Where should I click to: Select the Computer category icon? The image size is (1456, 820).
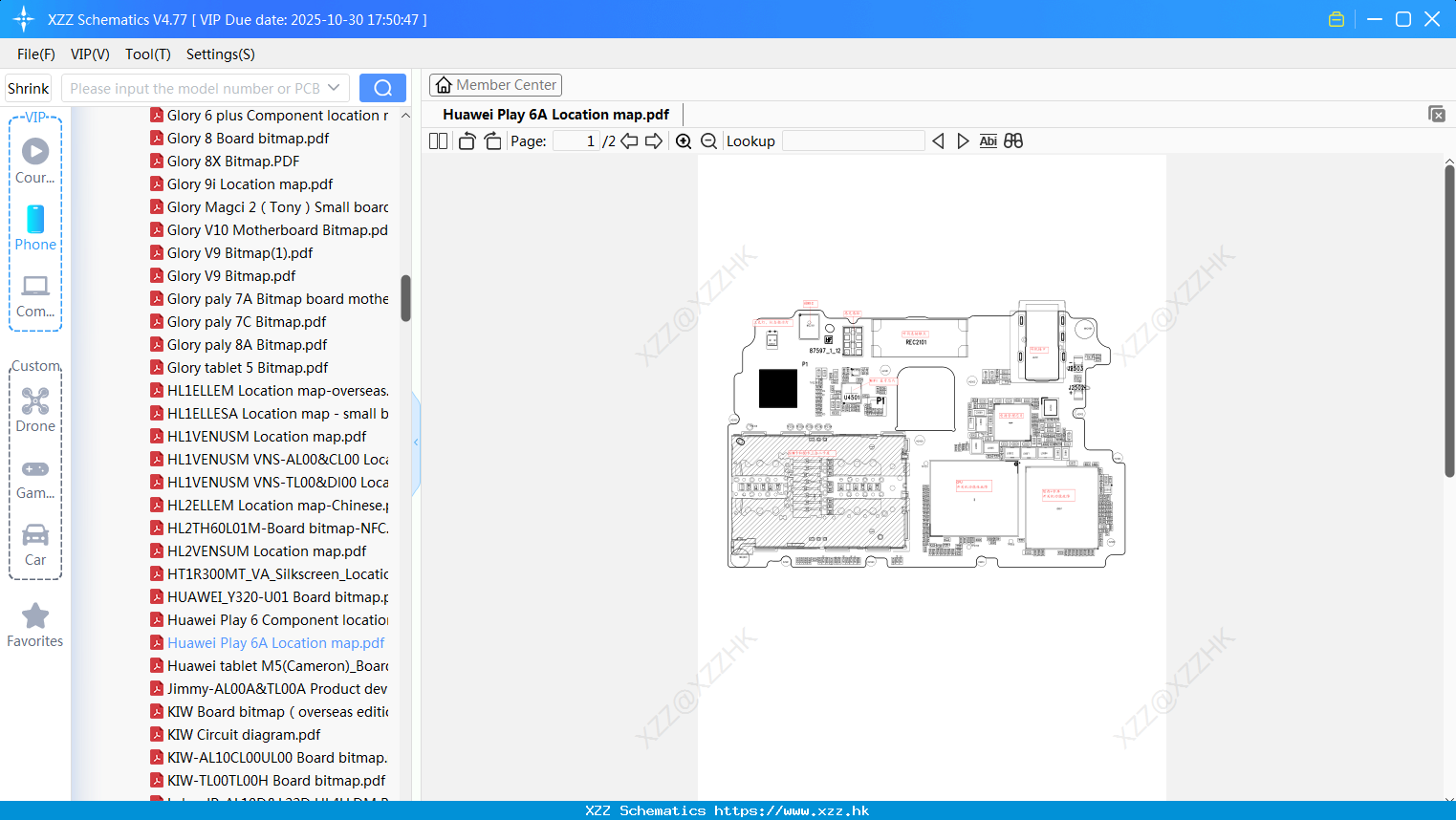pyautogui.click(x=35, y=295)
